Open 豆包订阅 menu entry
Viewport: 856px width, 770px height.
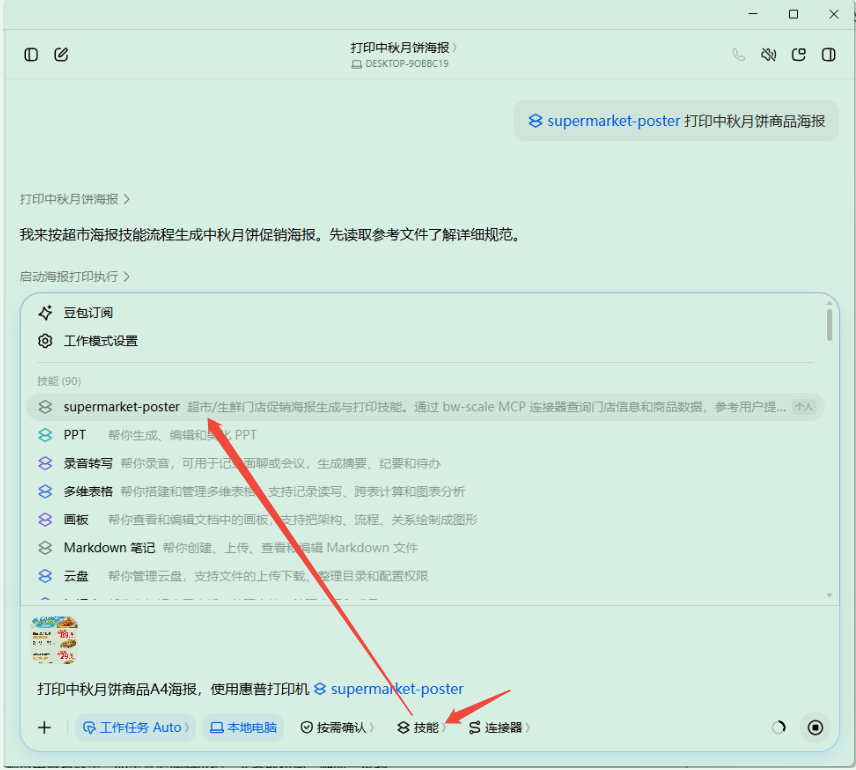click(x=88, y=313)
